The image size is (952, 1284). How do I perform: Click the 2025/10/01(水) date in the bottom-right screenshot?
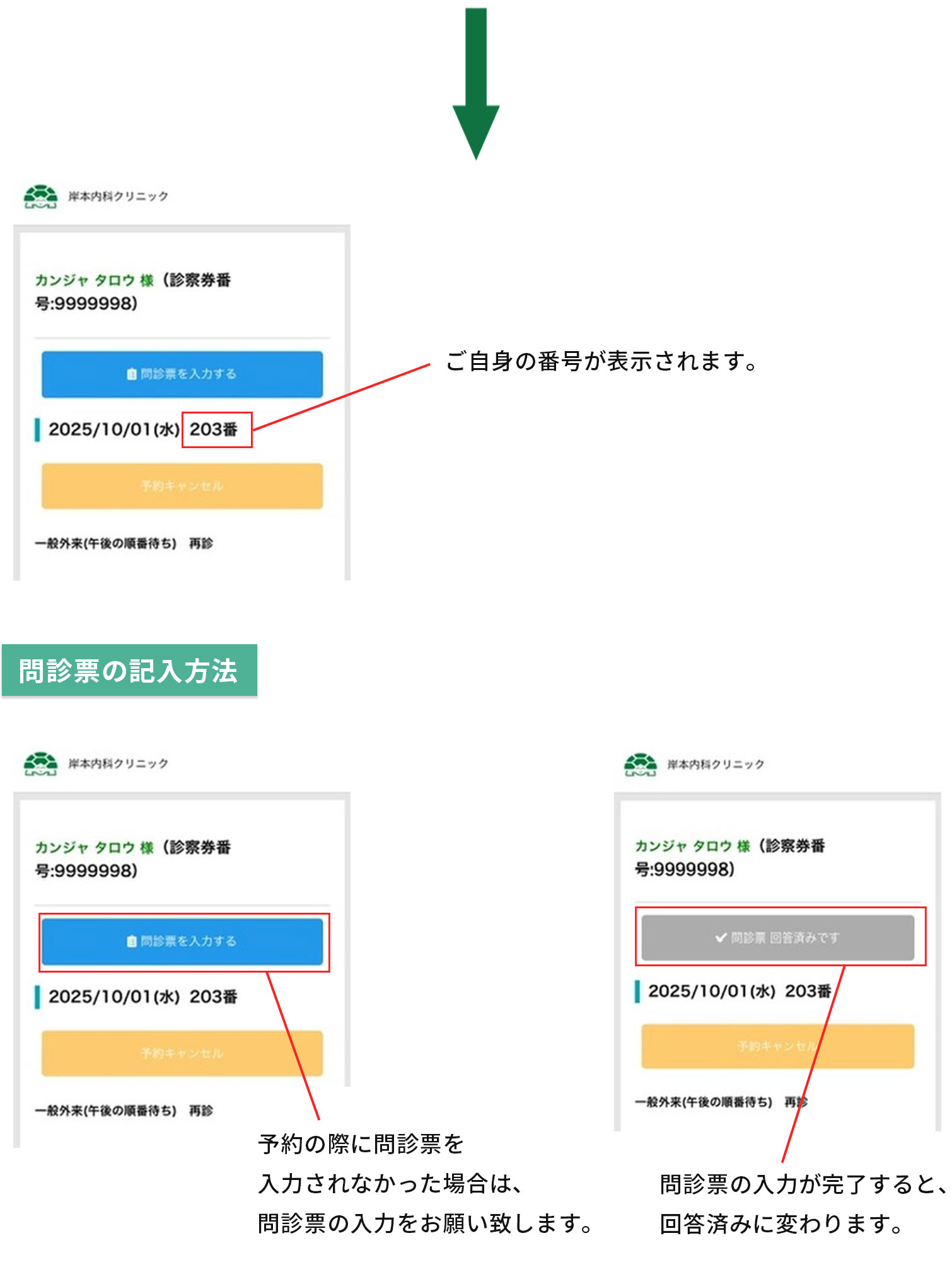(x=711, y=992)
